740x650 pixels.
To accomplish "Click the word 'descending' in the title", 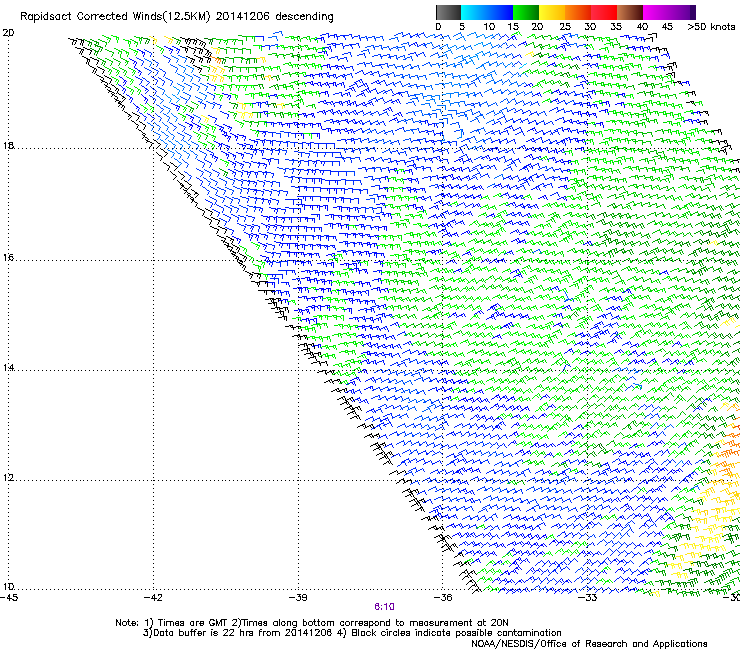I will click(x=304, y=17).
